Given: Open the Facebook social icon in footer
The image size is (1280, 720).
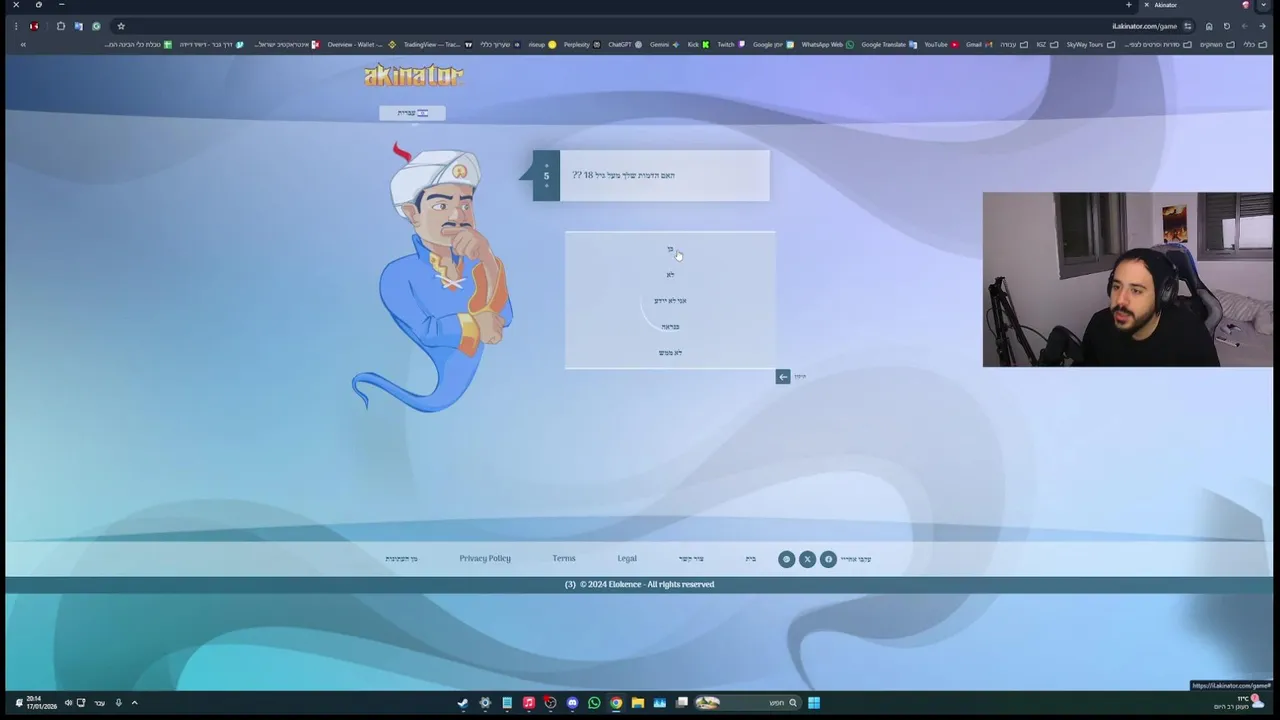Looking at the screenshot, I should (828, 559).
